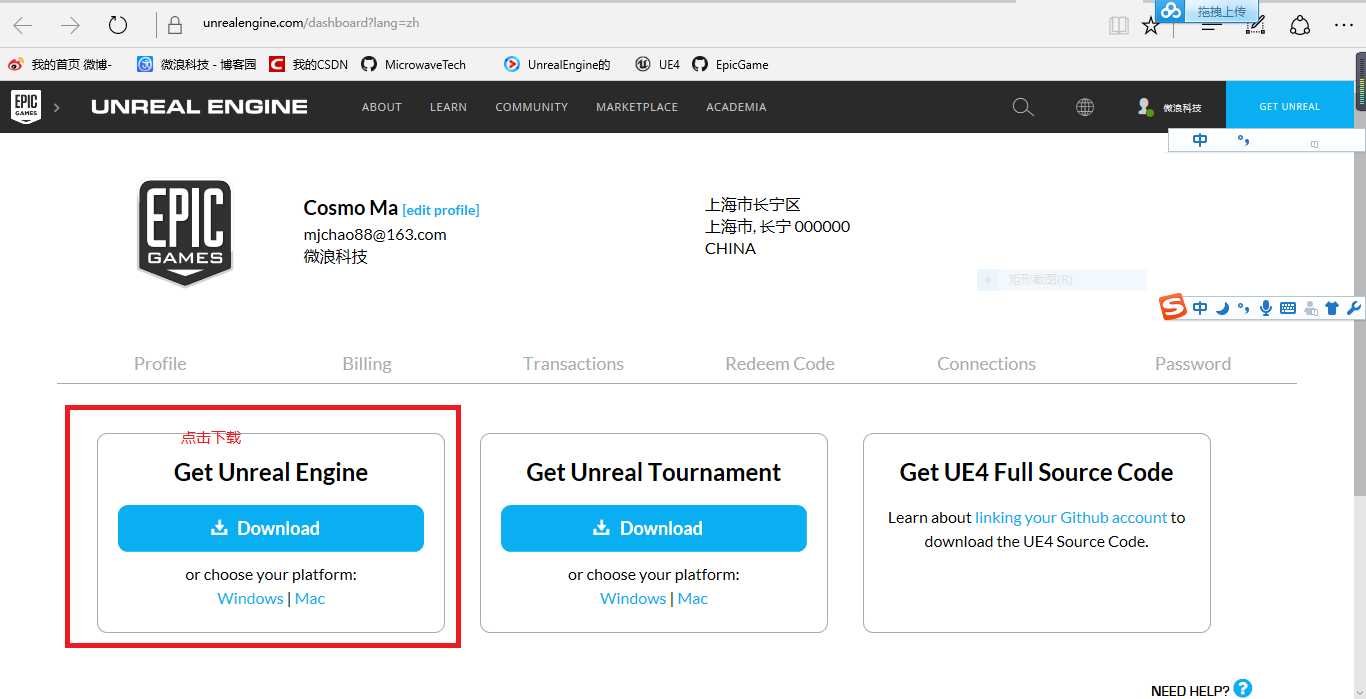The height and width of the screenshot is (699, 1366).
Task: Open the LEARN menu
Action: 448,107
